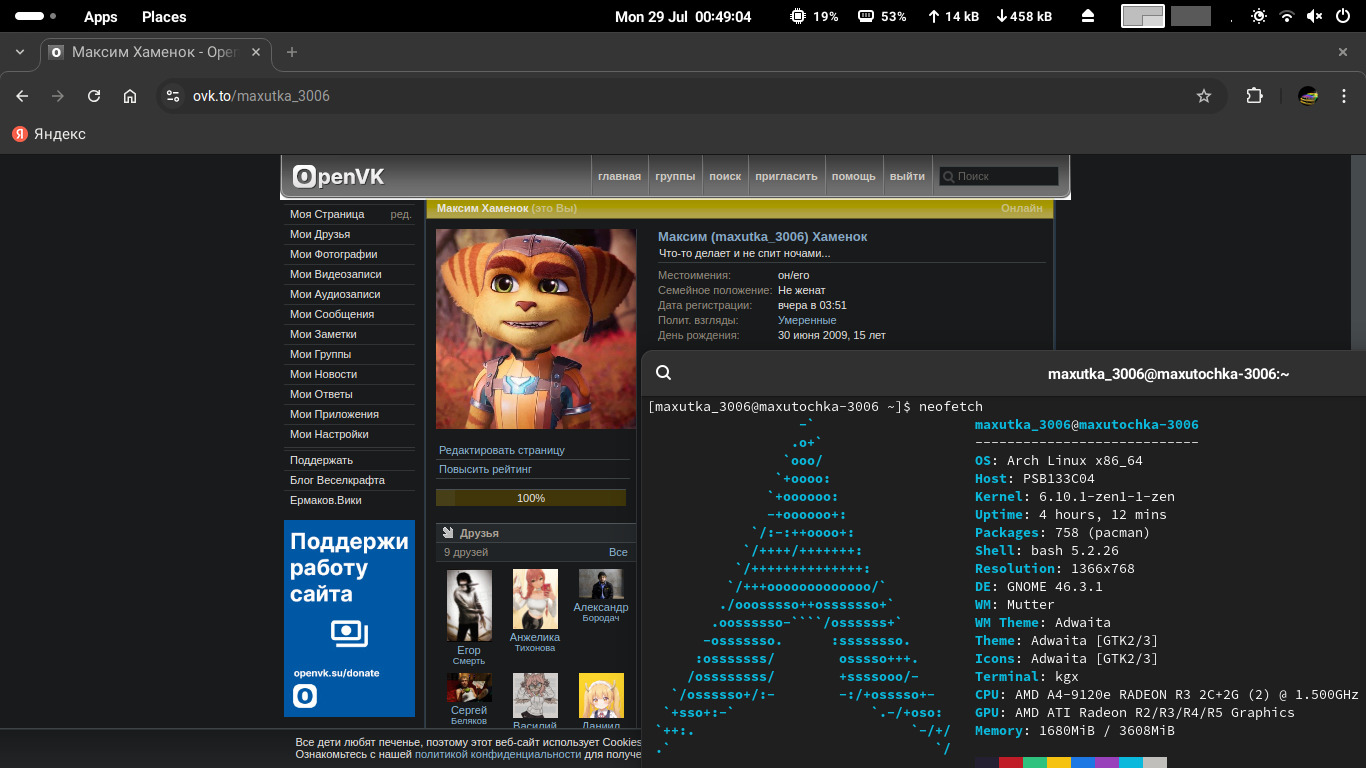Toggle the night light brightness icon

1258,16
